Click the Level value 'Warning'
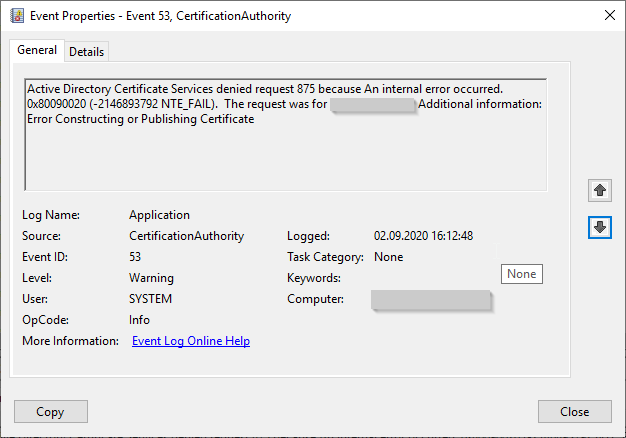This screenshot has height=438, width=626. 151,278
